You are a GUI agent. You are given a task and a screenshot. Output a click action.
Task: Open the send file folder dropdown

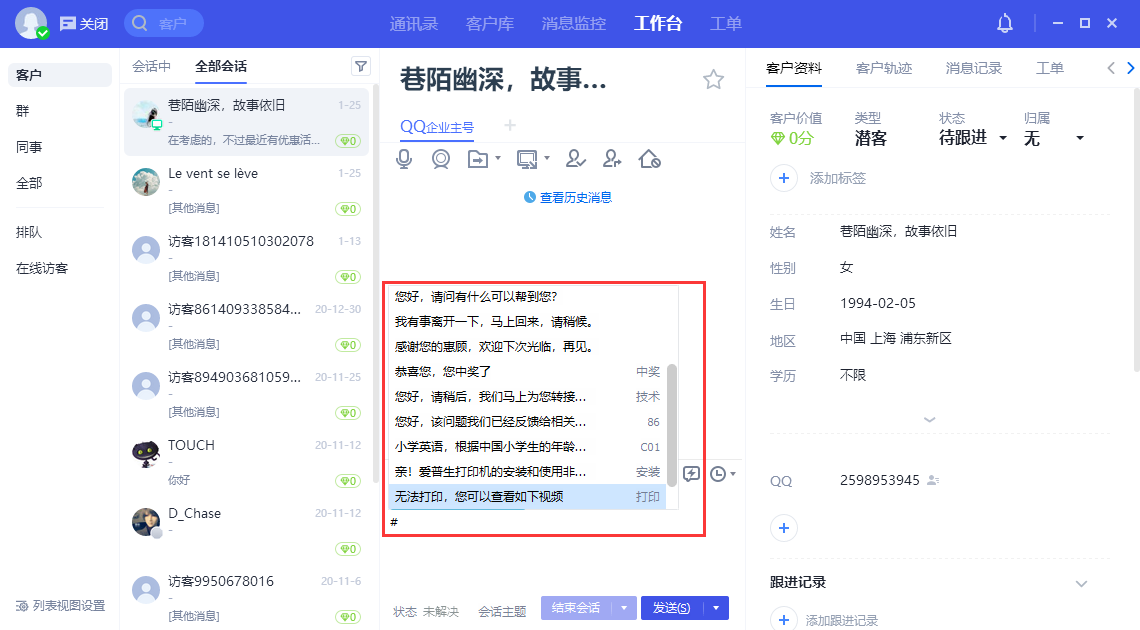(x=498, y=158)
